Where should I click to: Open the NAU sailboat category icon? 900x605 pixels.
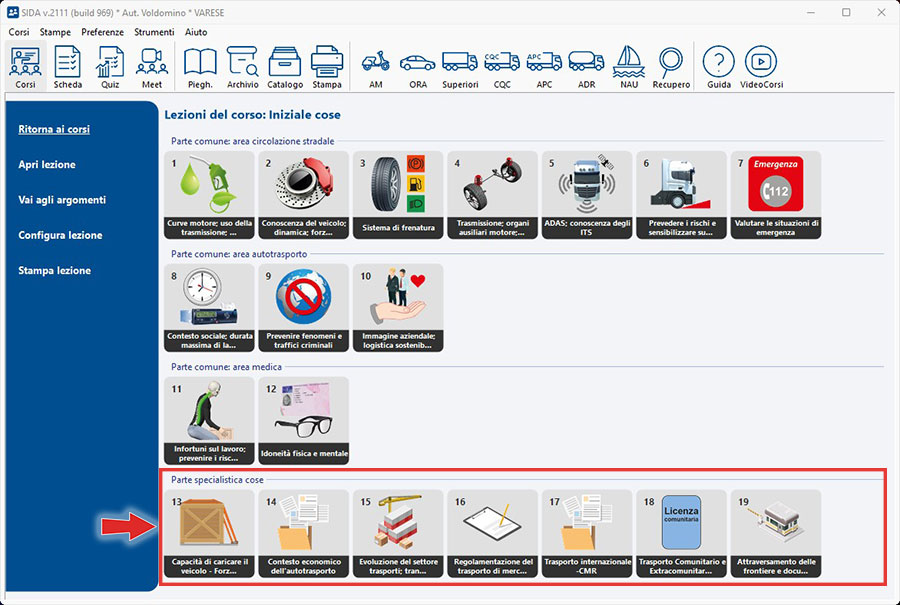[x=628, y=67]
